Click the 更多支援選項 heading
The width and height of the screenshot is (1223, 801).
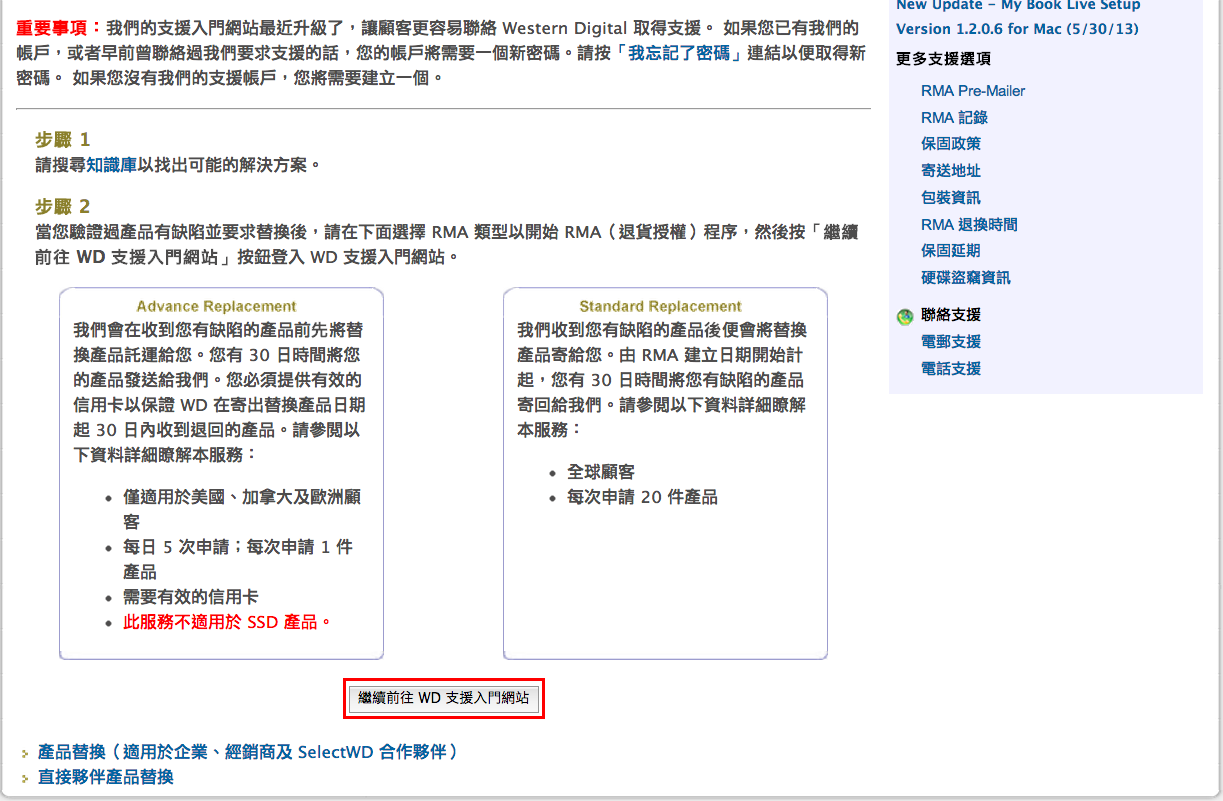click(x=944, y=59)
